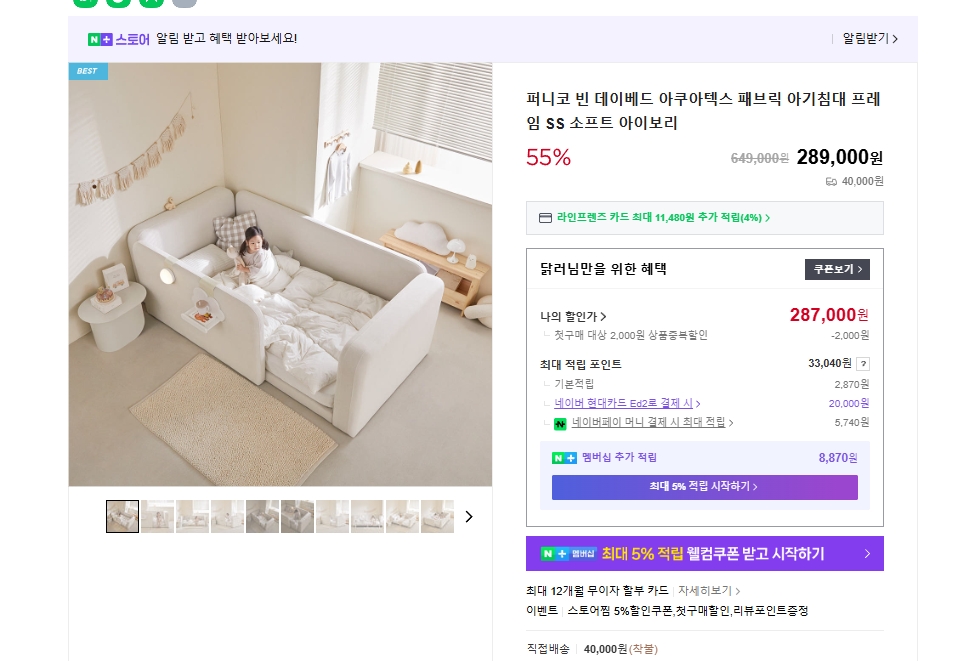Open the 쿠폰보기 coupon button

tap(837, 269)
